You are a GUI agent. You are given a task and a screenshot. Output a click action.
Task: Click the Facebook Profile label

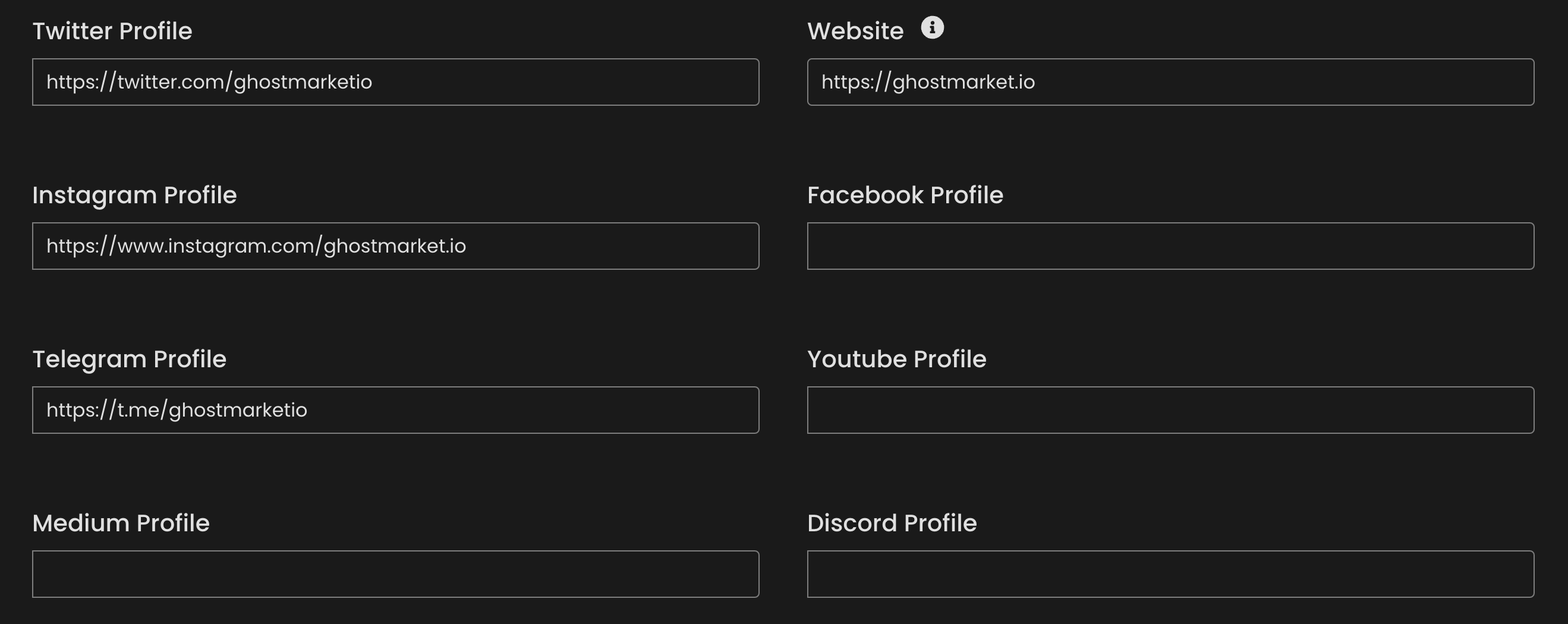pos(905,196)
